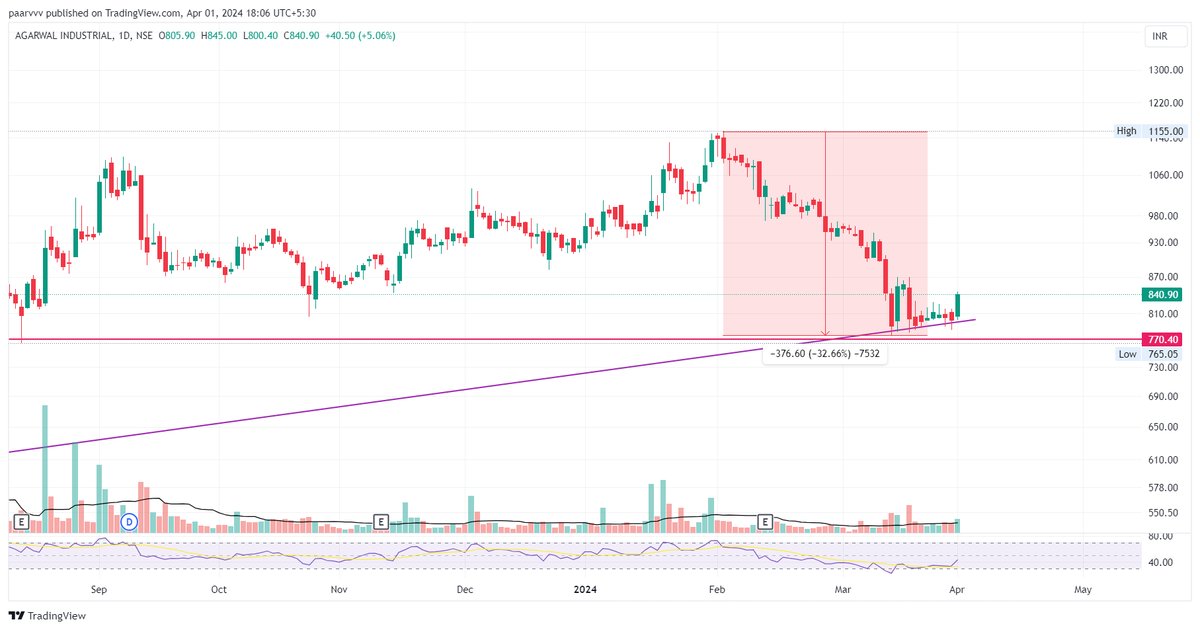Screen dimensions: 1200x630
Task: Click the 840.90 current price label
Action: tap(1162, 294)
